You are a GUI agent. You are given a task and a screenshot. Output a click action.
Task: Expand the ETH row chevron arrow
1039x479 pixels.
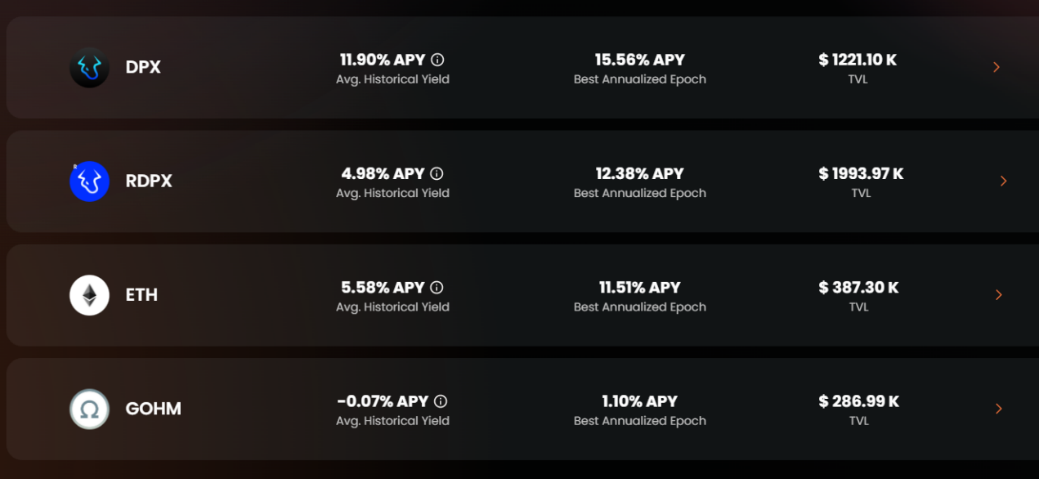pos(999,295)
